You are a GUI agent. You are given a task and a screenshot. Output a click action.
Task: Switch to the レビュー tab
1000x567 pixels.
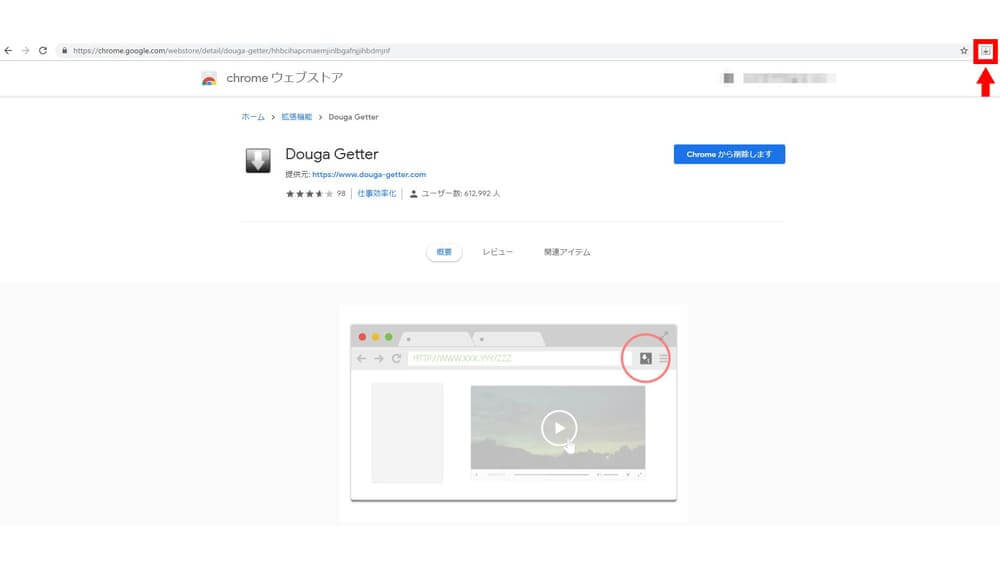point(497,252)
